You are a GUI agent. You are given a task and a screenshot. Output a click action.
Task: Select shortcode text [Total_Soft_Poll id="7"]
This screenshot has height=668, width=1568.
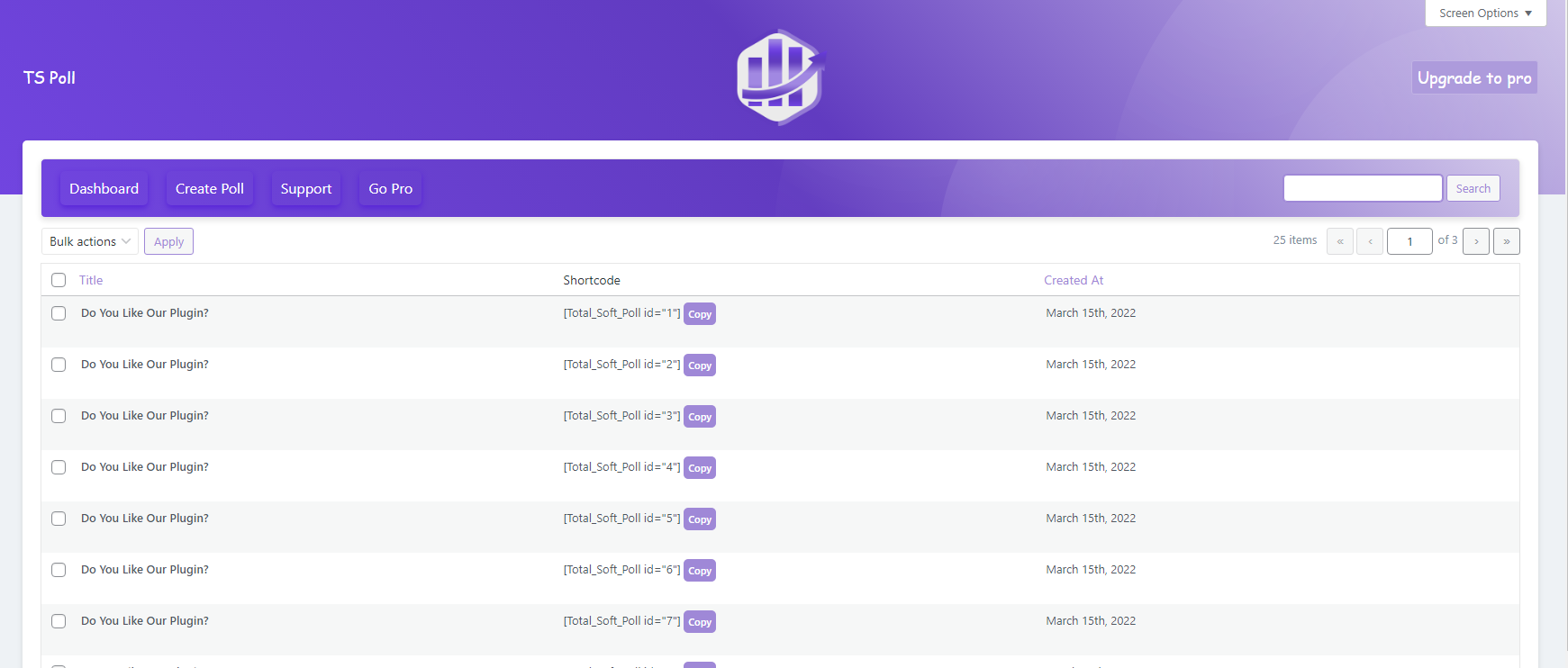[x=622, y=621]
